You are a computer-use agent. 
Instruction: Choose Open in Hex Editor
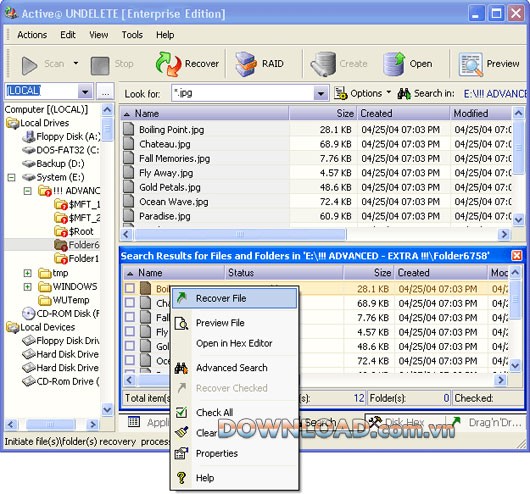[x=234, y=343]
